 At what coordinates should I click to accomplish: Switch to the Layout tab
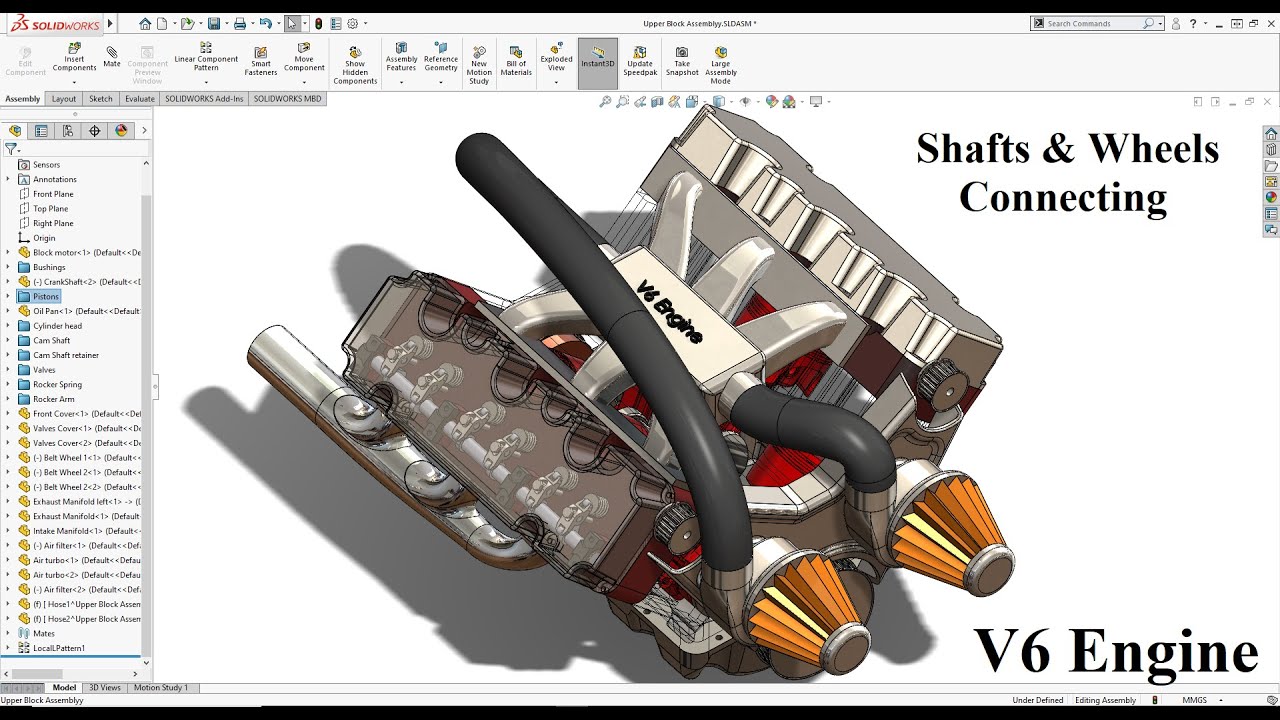pyautogui.click(x=64, y=99)
